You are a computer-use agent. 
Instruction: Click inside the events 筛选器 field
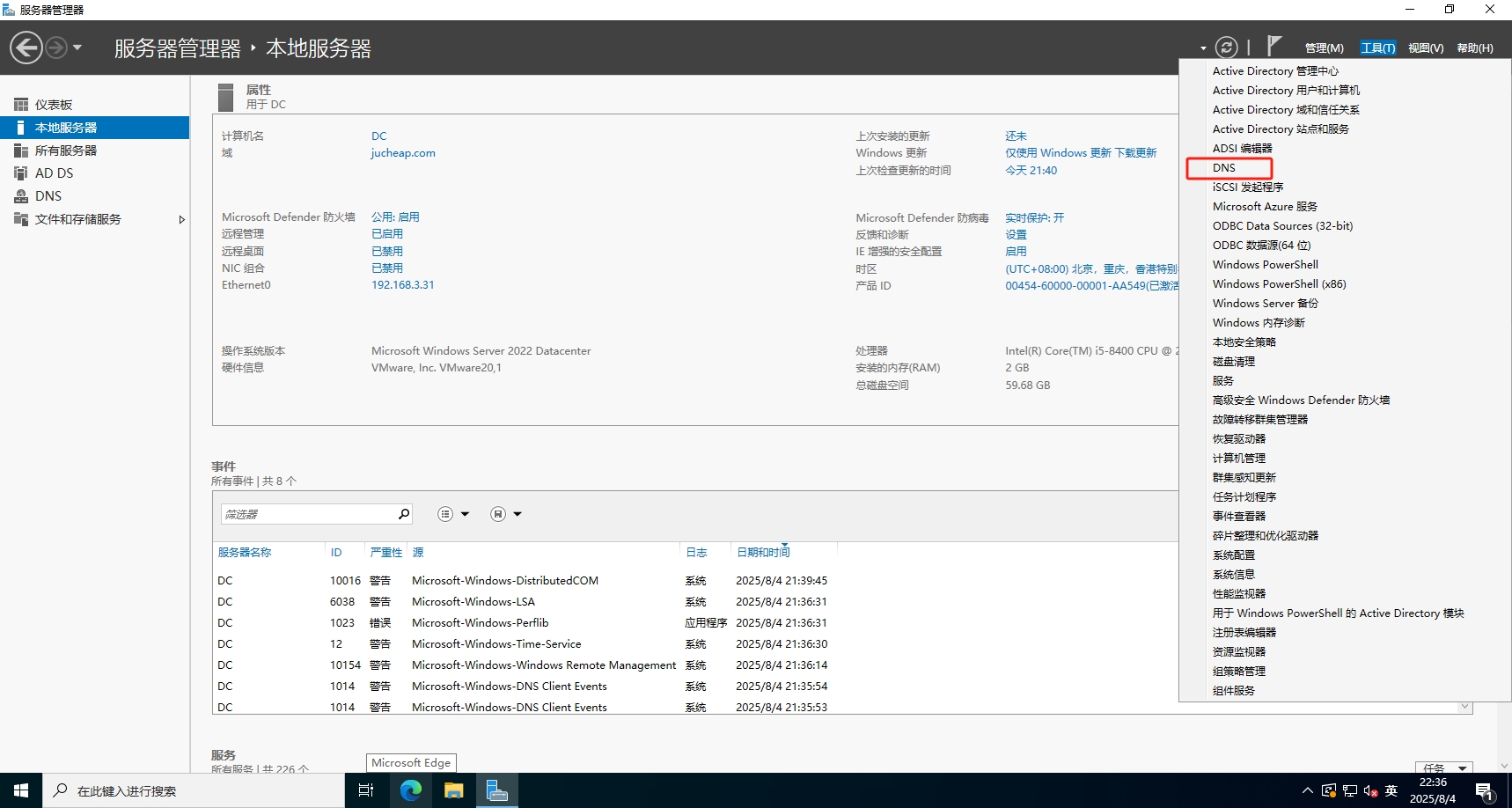coord(307,514)
